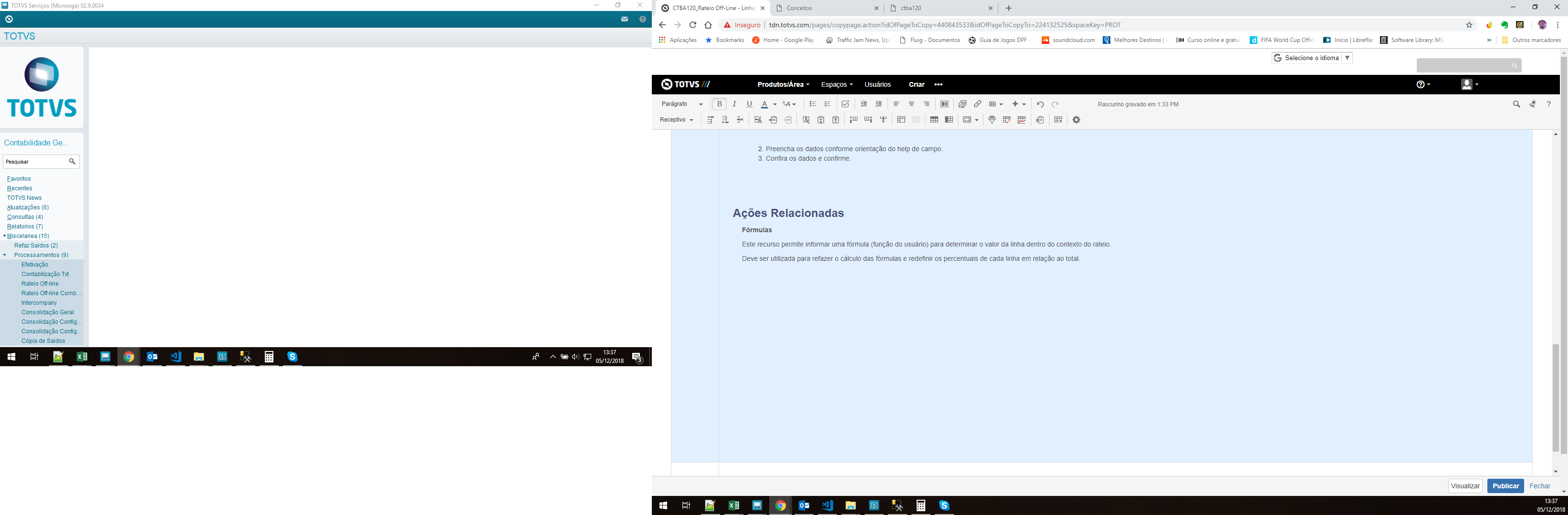Click the Publicar button
This screenshot has width=1568, height=515.
coord(1505,486)
